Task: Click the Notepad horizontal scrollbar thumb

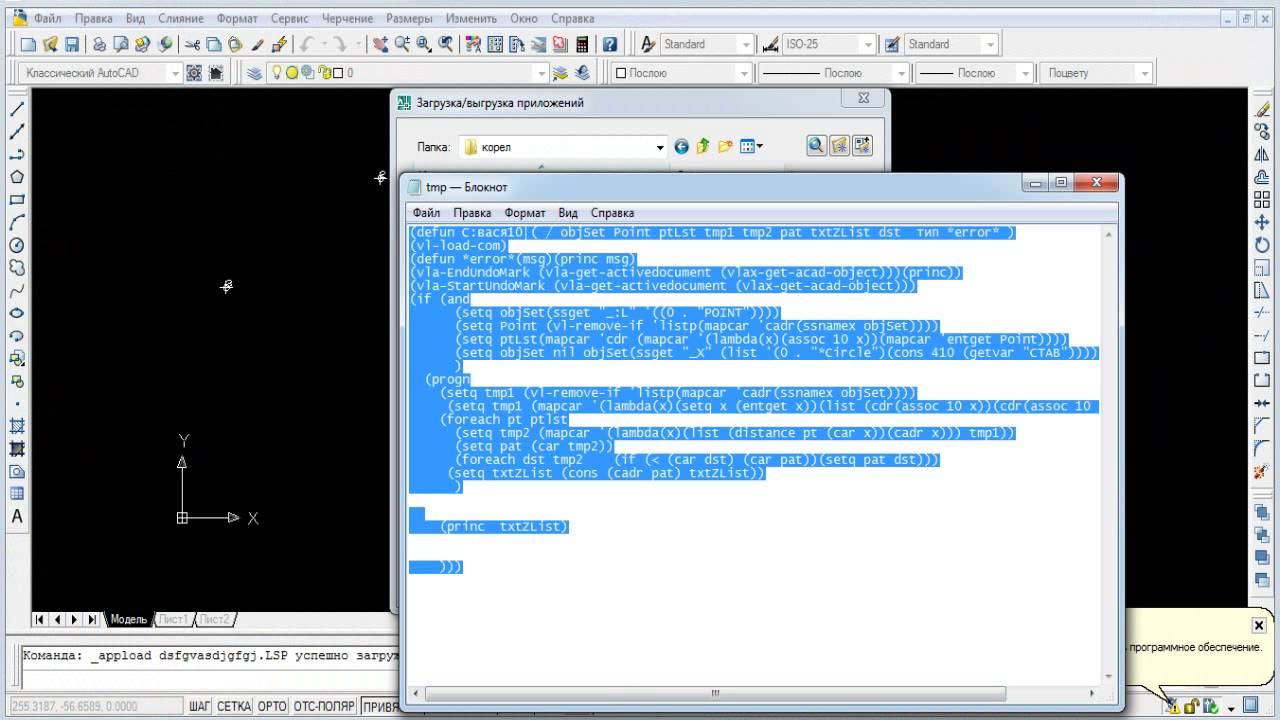Action: click(714, 693)
